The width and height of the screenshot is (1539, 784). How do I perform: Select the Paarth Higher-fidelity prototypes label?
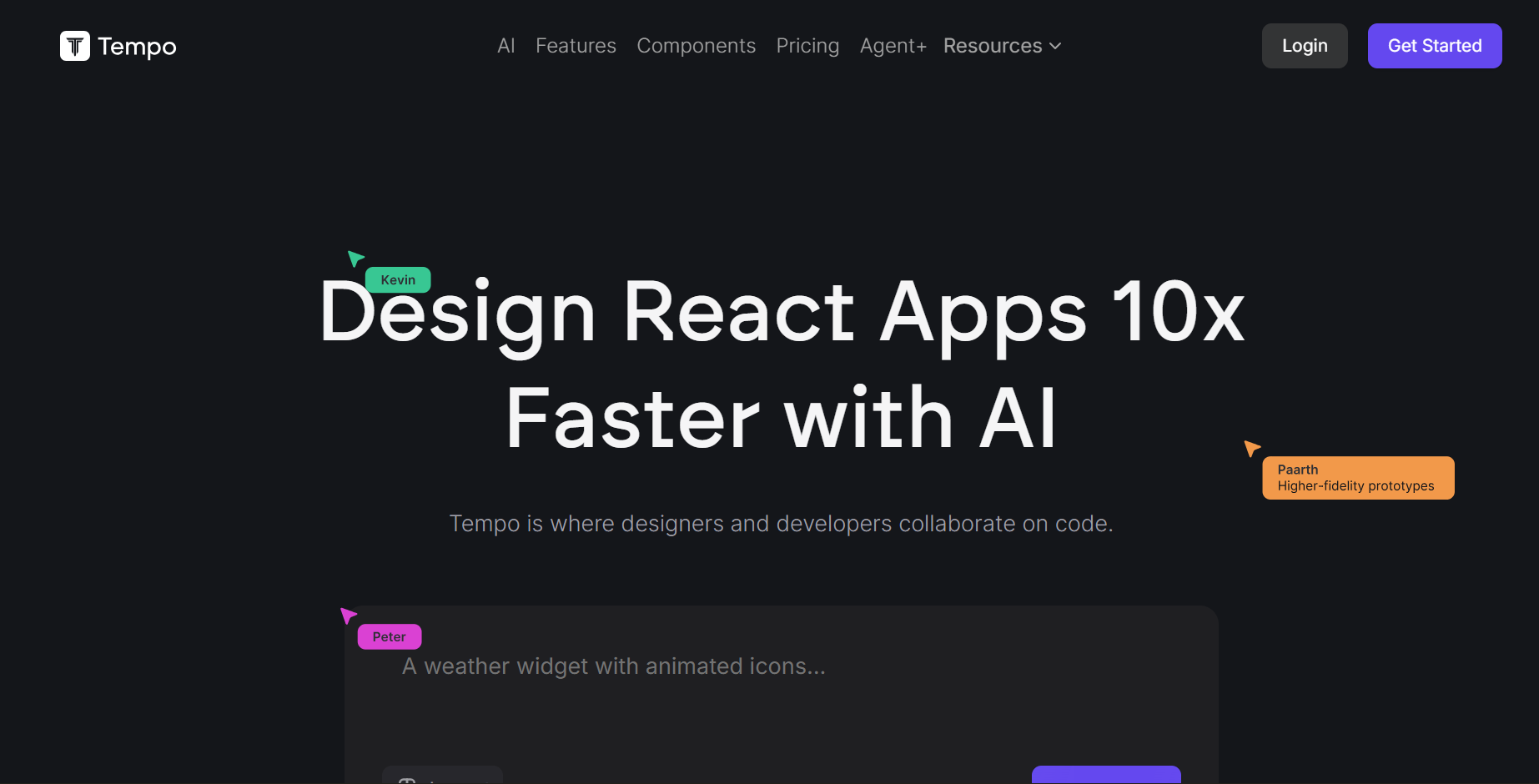(1357, 478)
